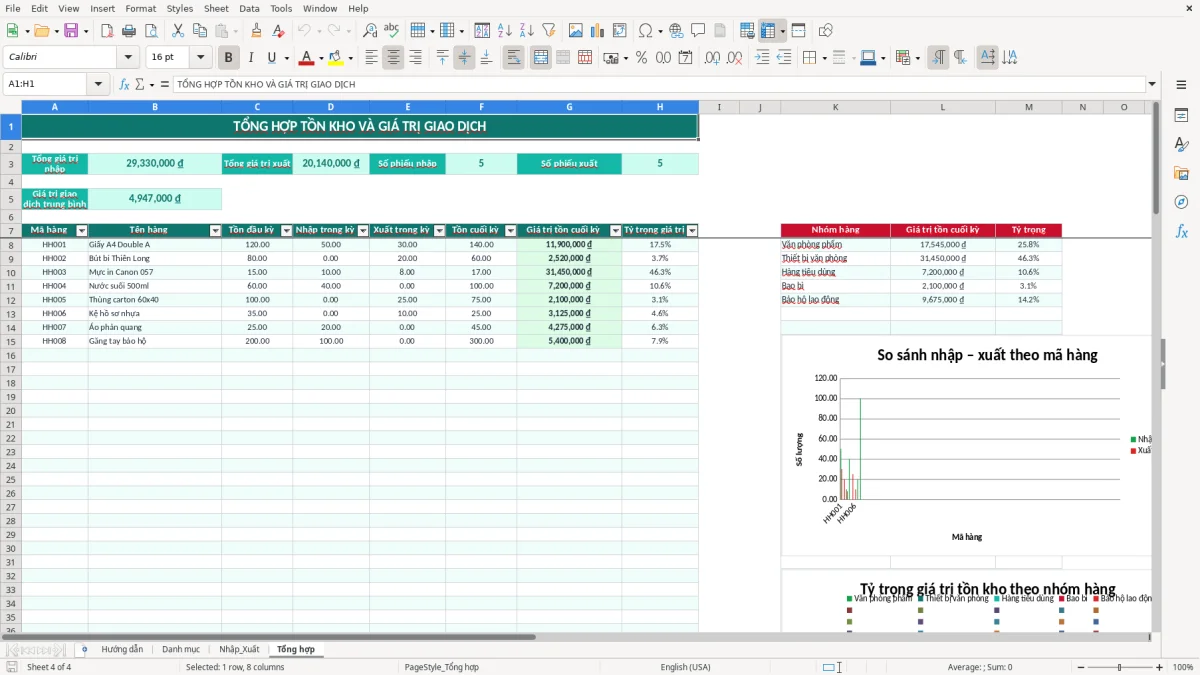
Task: Open the Sort dialog icon
Action: [482, 31]
